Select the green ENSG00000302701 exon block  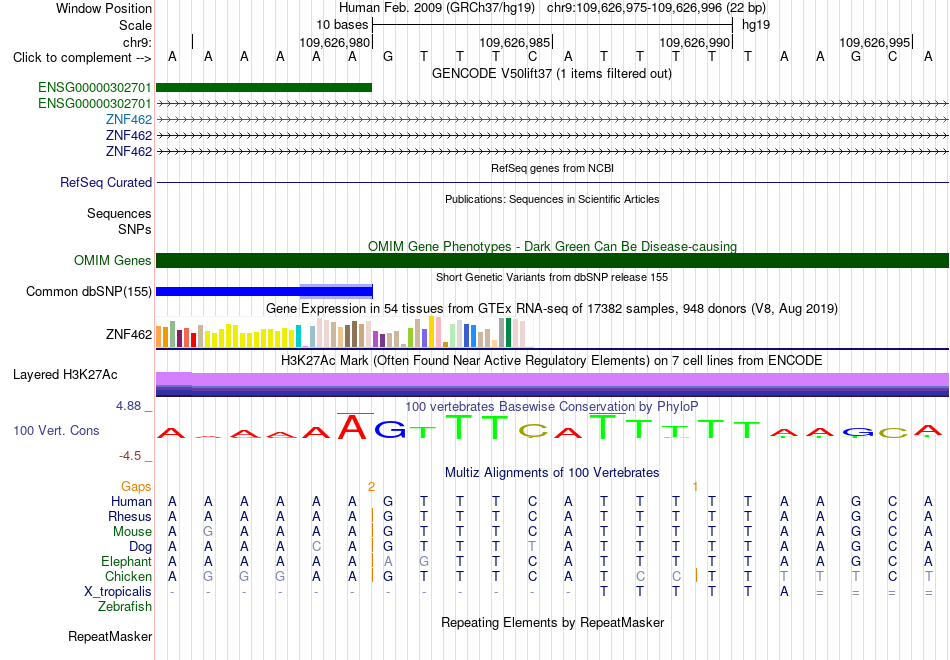264,87
